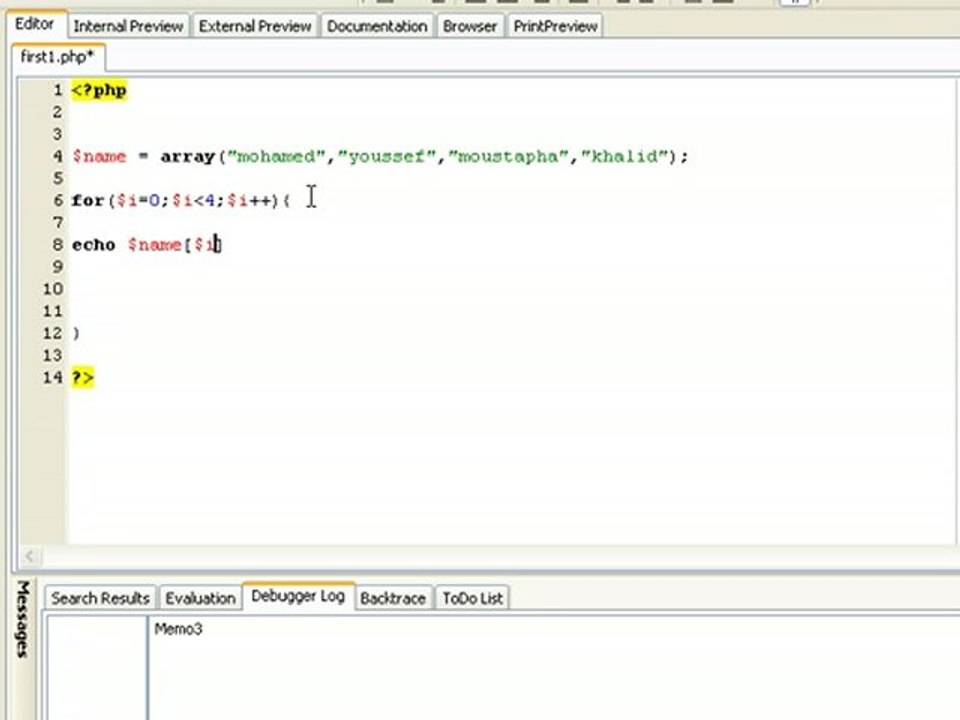960x720 pixels.
Task: Switch to the Documentation tab
Action: 377,26
